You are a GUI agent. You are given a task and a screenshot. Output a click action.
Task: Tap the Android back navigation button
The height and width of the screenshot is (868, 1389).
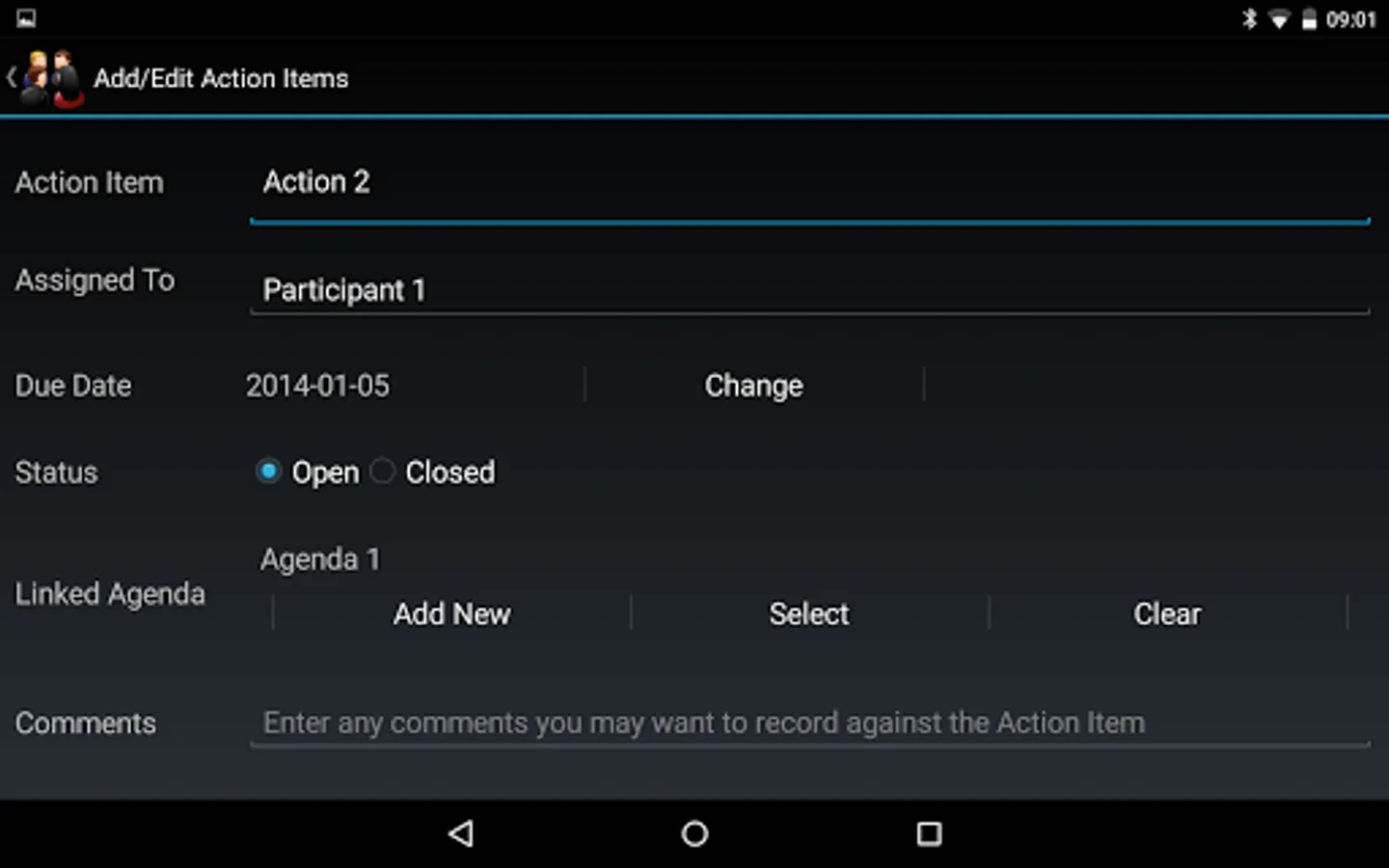click(461, 833)
